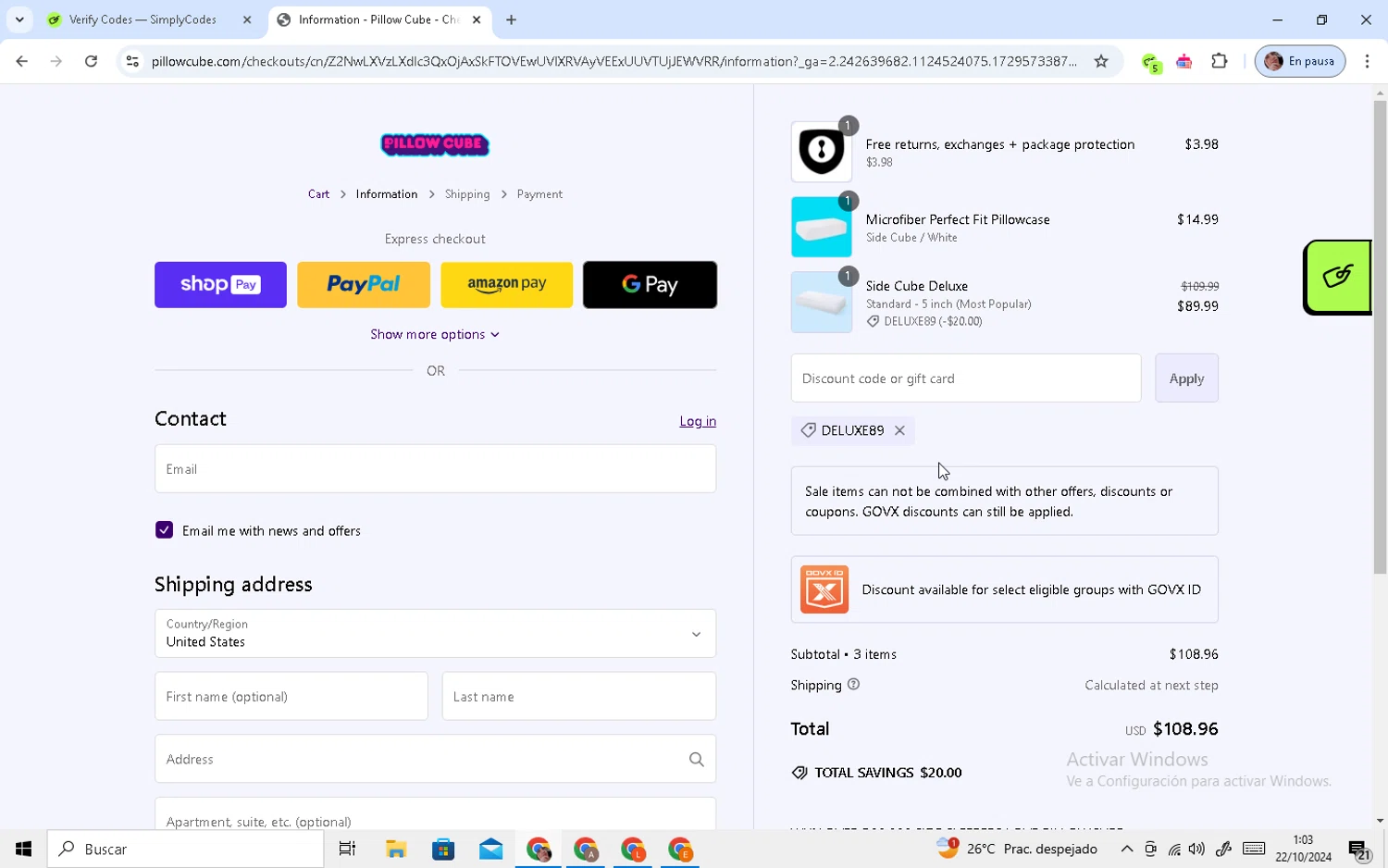This screenshot has width=1388, height=868.
Task: Click the shipping info question mark icon
Action: (853, 685)
